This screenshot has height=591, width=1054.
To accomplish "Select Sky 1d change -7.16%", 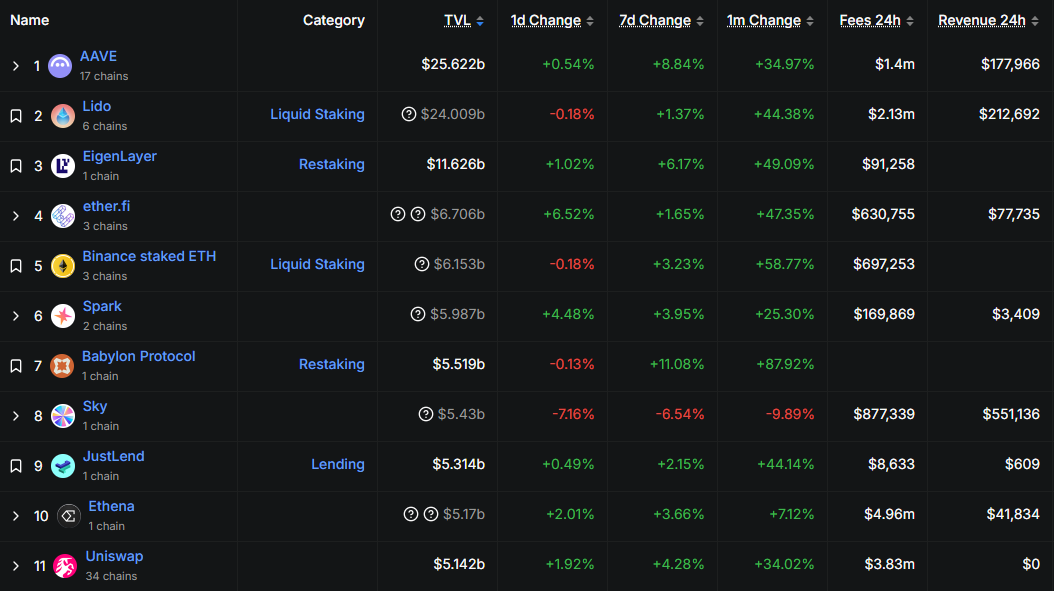I will [x=573, y=414].
